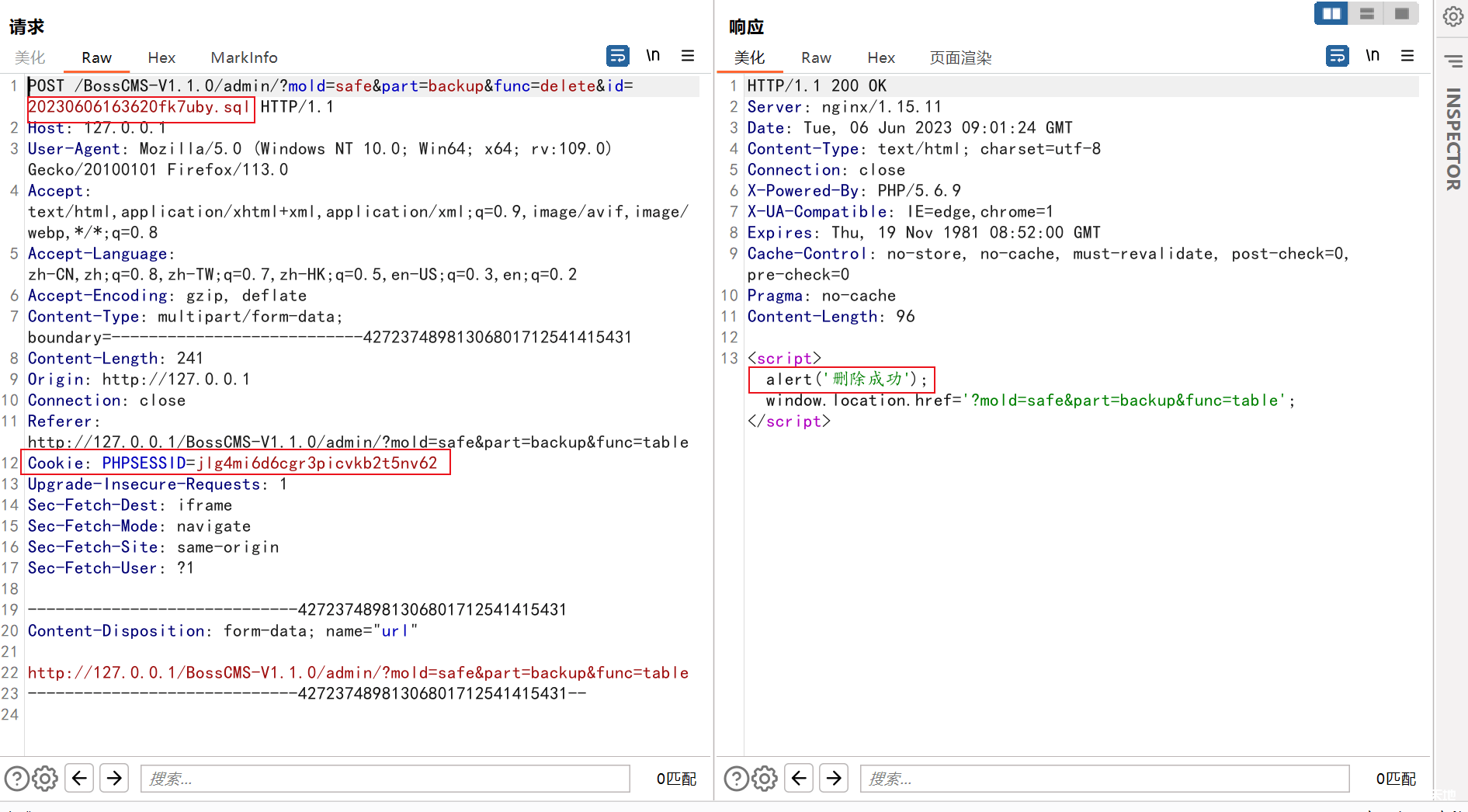Switch to request MarkInfo tab

pyautogui.click(x=244, y=57)
